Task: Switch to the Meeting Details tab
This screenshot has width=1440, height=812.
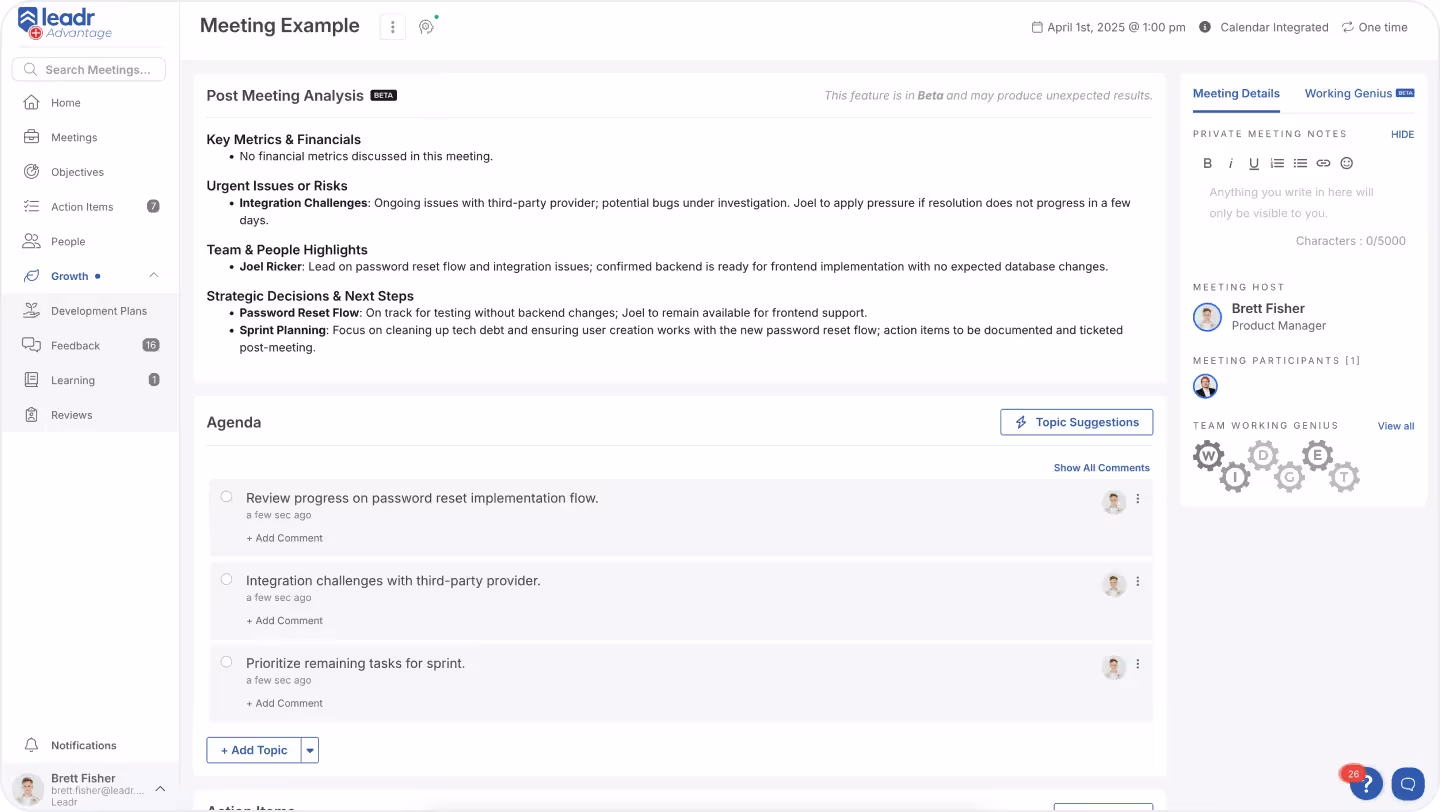Action: pos(1236,93)
